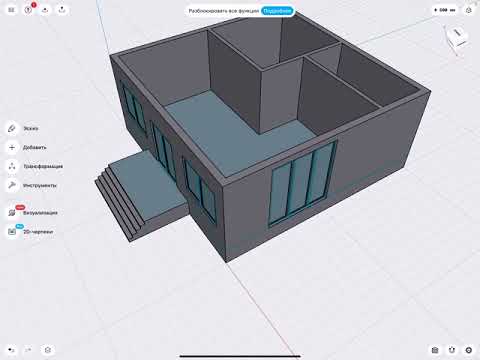480x360 pixels.
Task: Click the export icon in top toolbar
Action: pyautogui.click(x=62, y=10)
